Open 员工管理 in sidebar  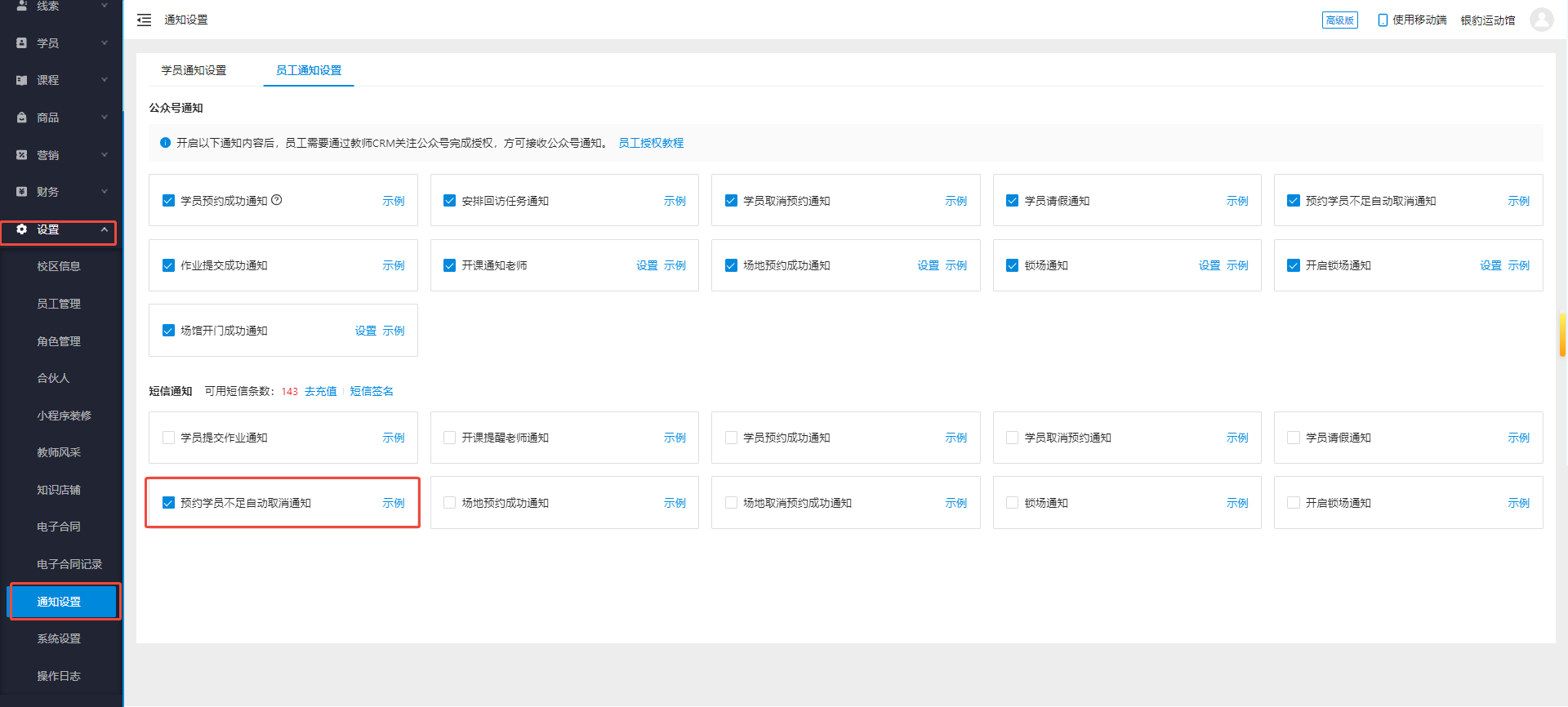[59, 304]
